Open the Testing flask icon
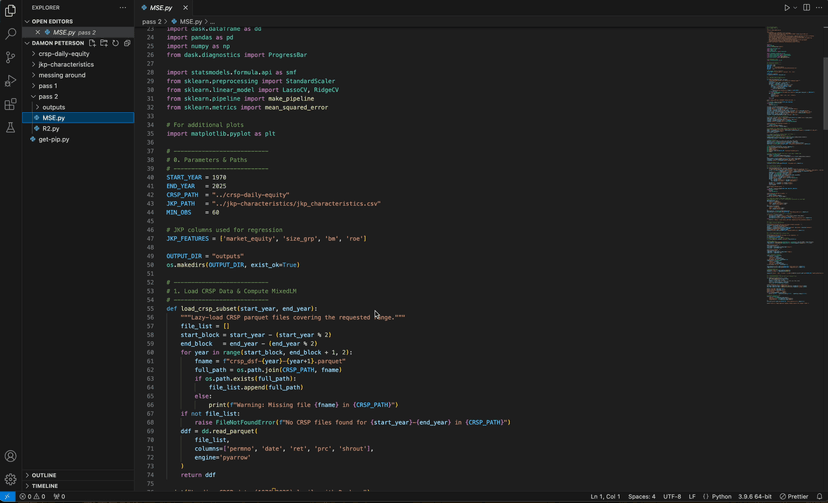This screenshot has height=503, width=828. [10, 127]
